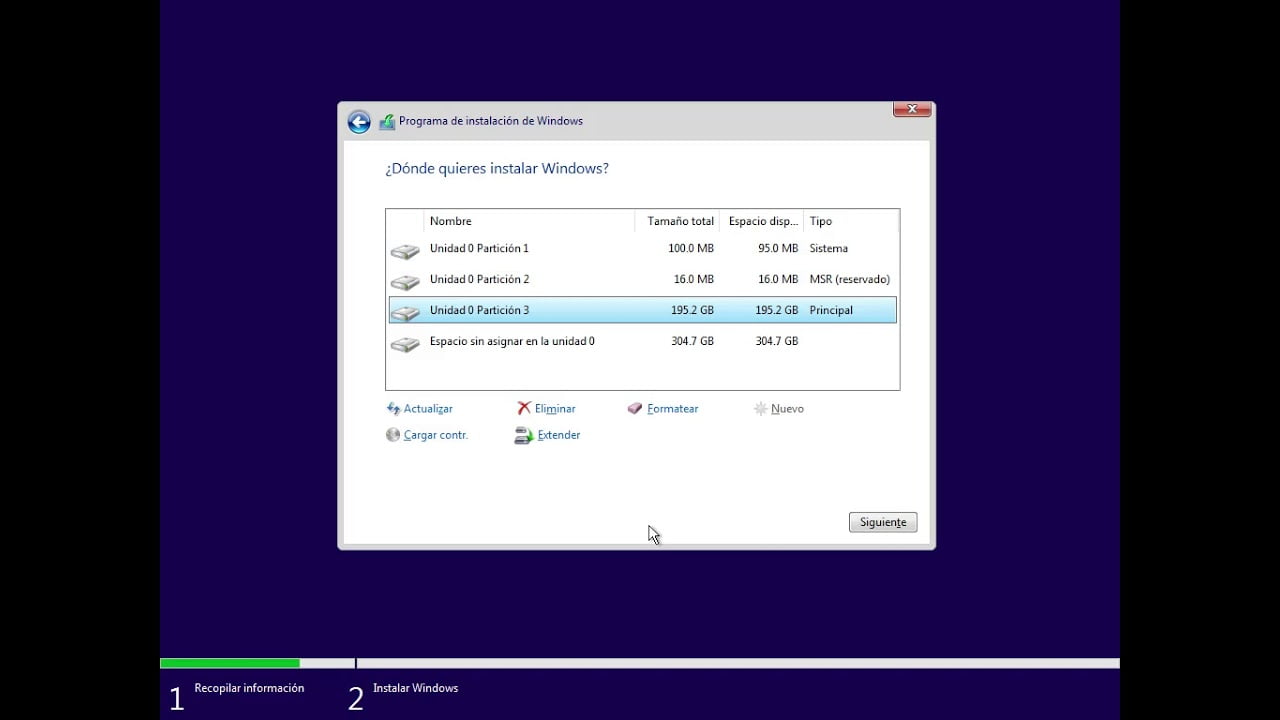This screenshot has width=1280, height=720.
Task: Click the drive icon of the unassigned space row
Action: pyautogui.click(x=404, y=341)
